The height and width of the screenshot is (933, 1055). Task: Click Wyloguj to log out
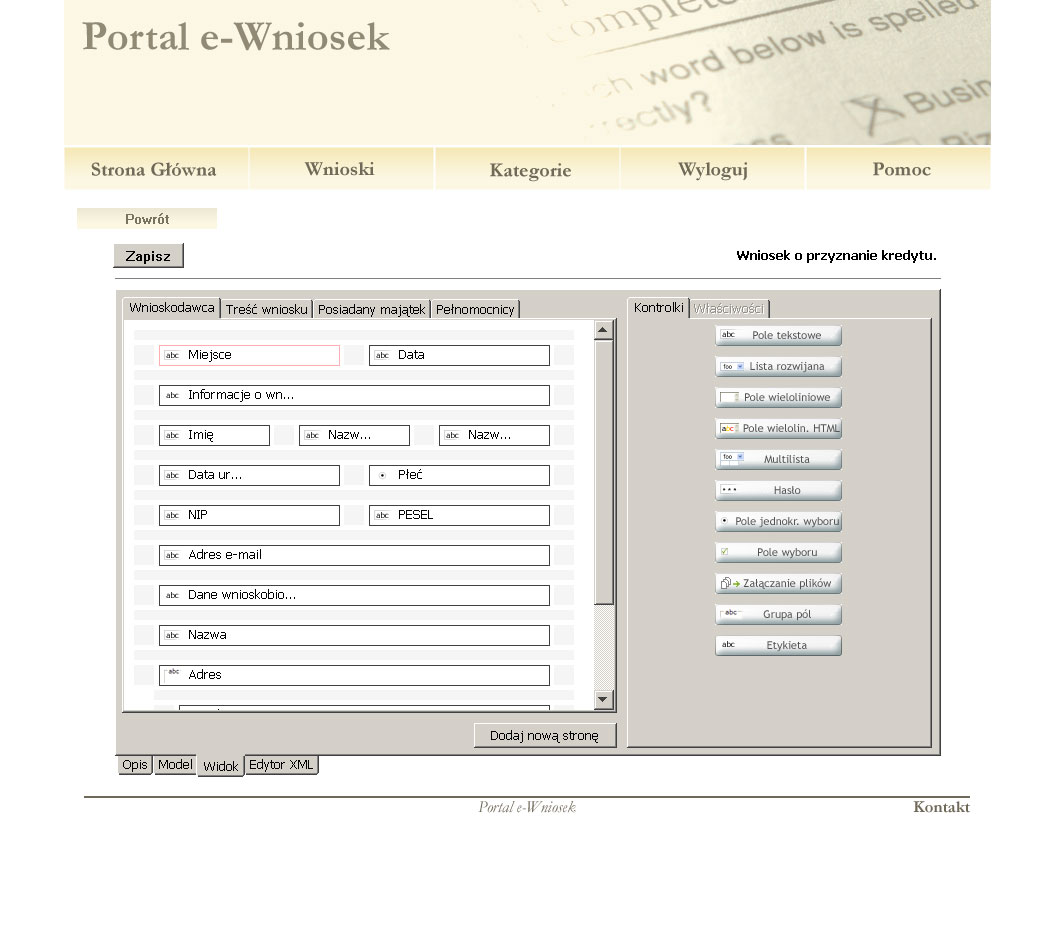coord(713,169)
